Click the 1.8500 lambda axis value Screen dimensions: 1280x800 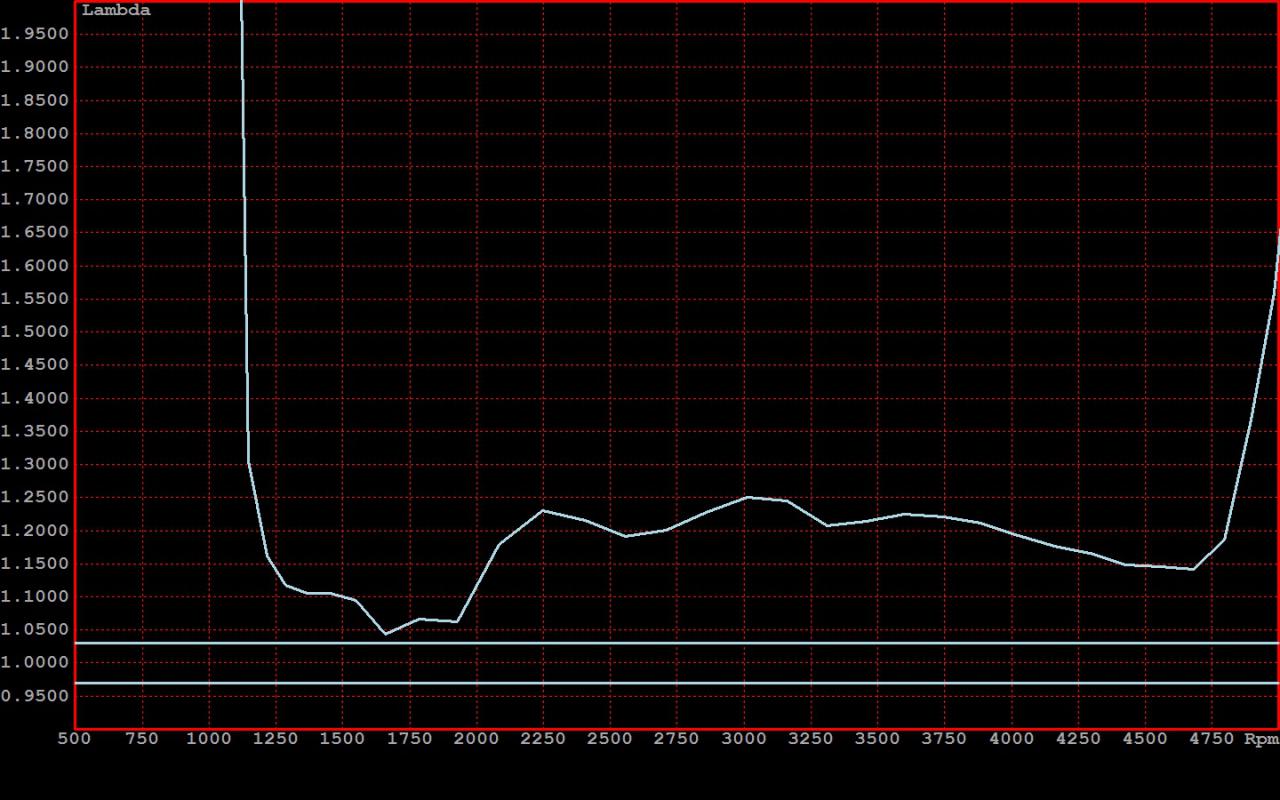point(35,100)
